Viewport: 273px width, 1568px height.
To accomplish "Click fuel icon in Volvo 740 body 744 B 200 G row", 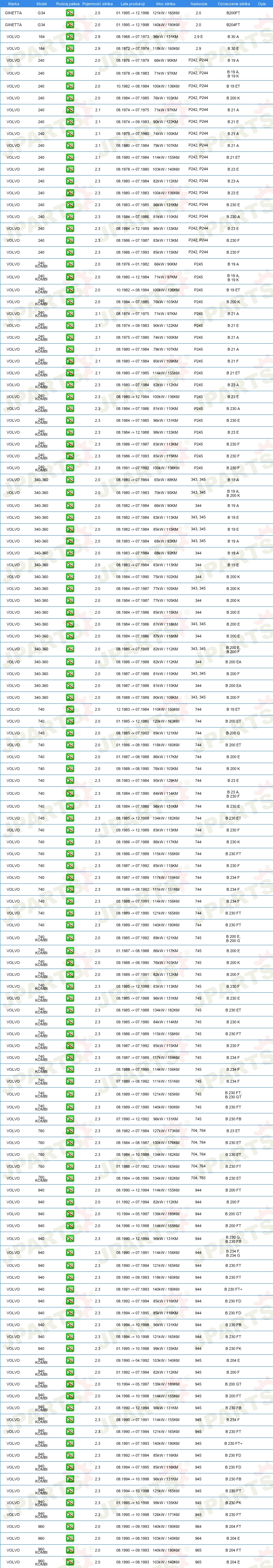I will [70, 733].
